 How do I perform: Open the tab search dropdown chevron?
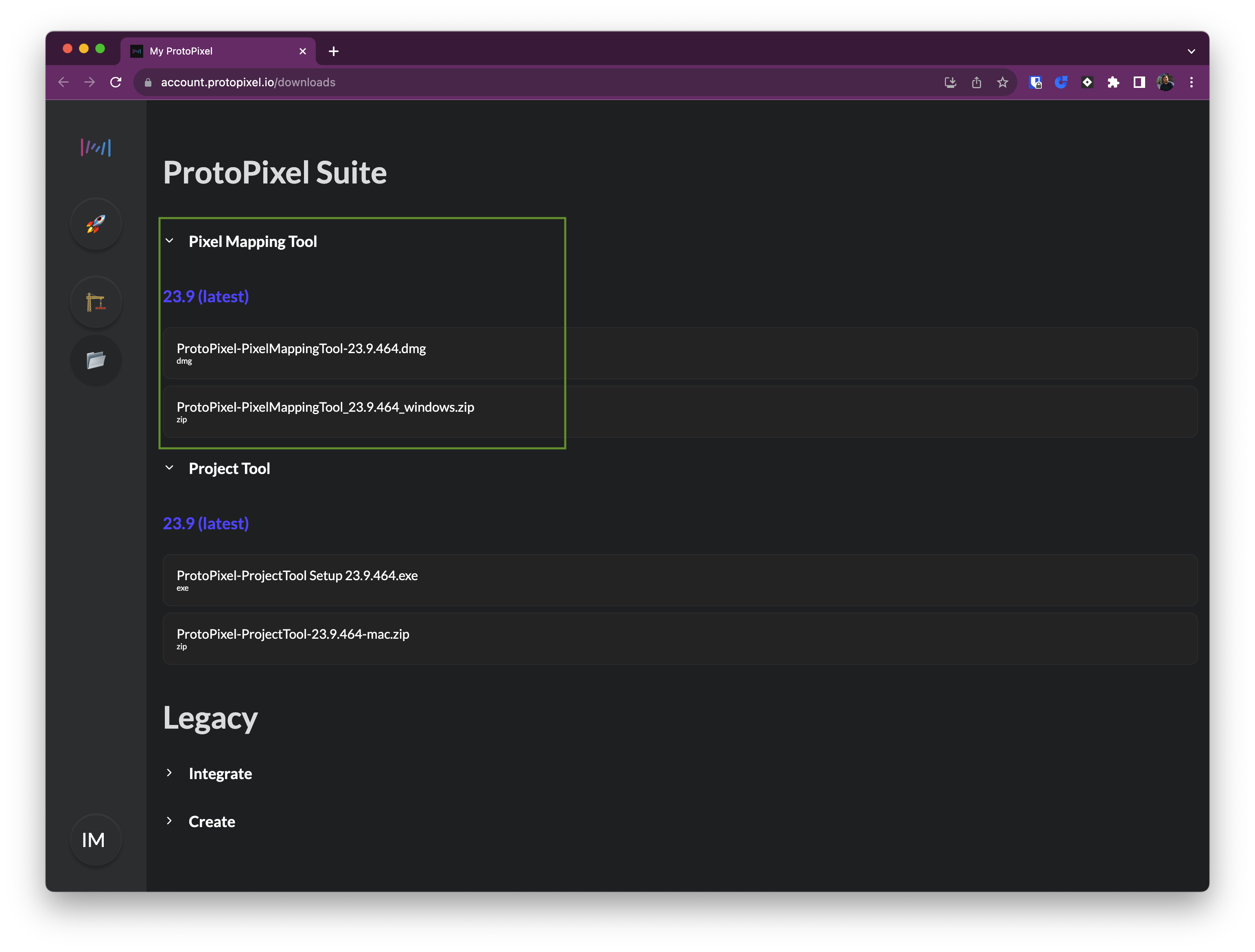(x=1192, y=51)
